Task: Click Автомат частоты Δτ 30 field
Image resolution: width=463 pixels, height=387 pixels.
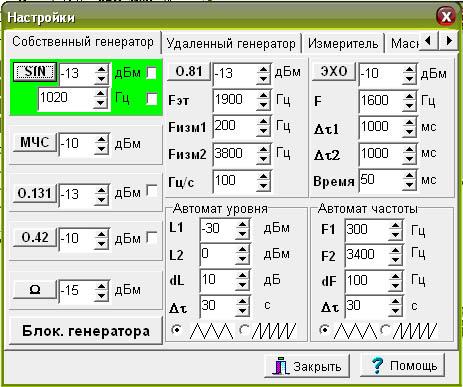Action: (x=367, y=306)
